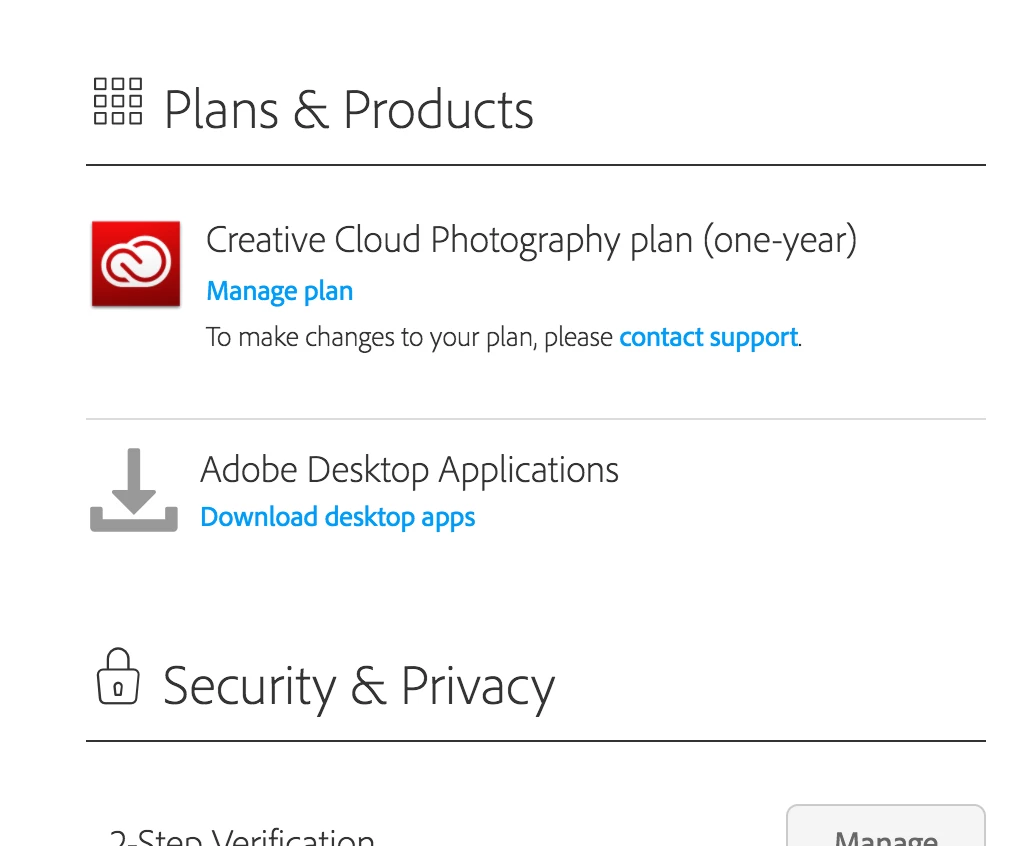
Task: Click the red Creative Cloud logo icon
Action: (136, 264)
